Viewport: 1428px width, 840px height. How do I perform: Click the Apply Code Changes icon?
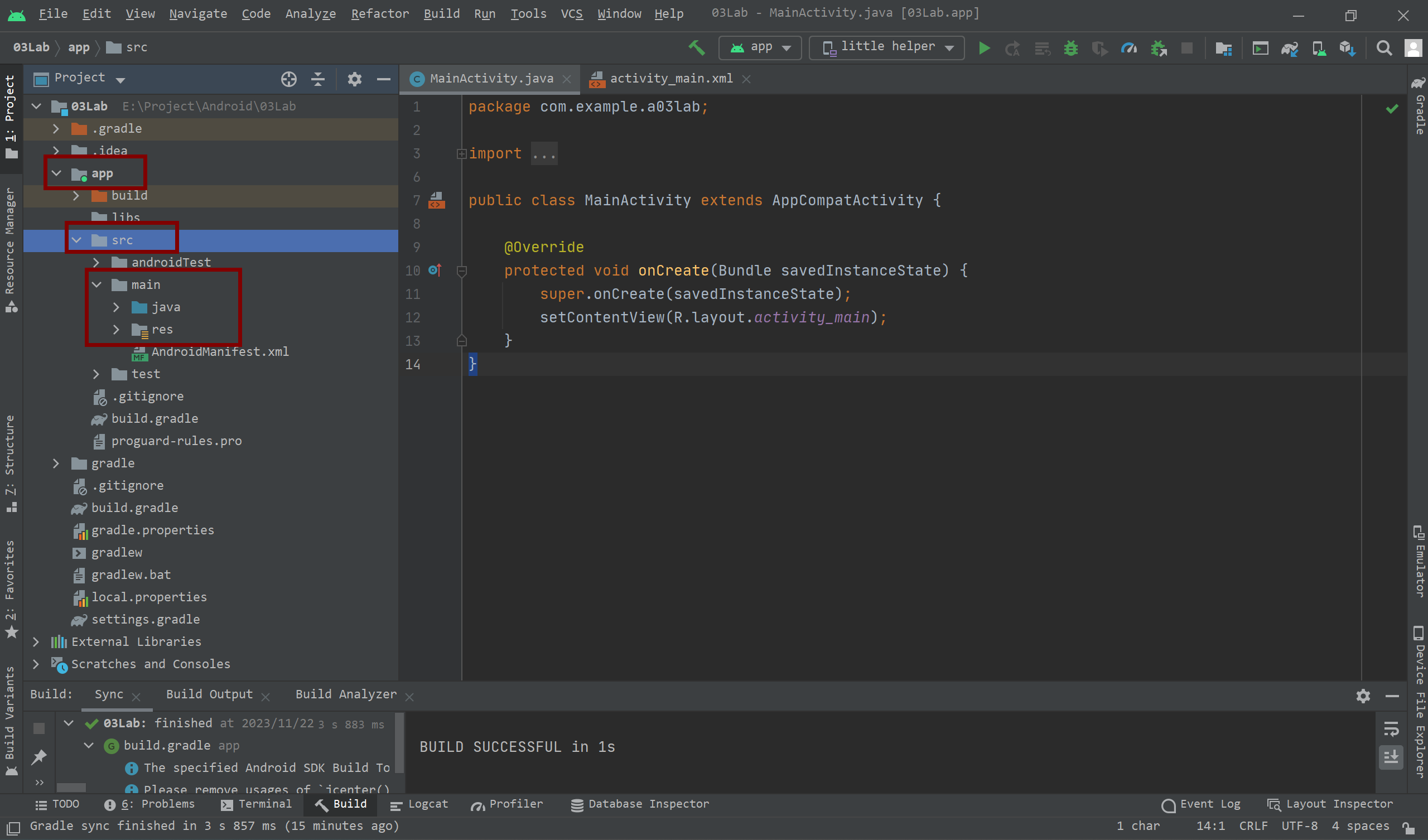1043,49
